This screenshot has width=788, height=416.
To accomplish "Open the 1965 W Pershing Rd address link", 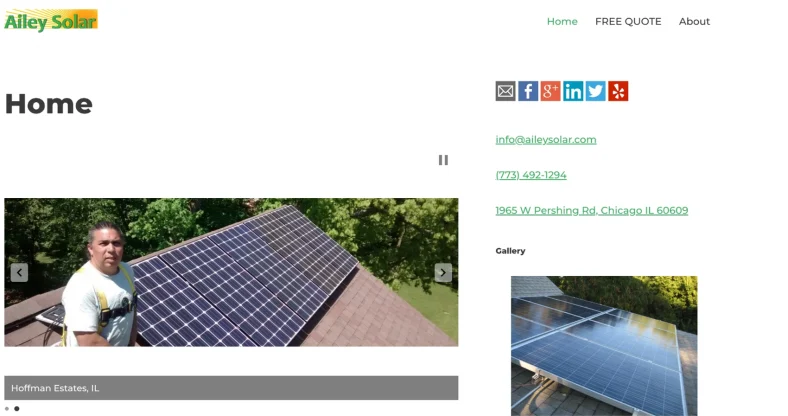I will (592, 211).
